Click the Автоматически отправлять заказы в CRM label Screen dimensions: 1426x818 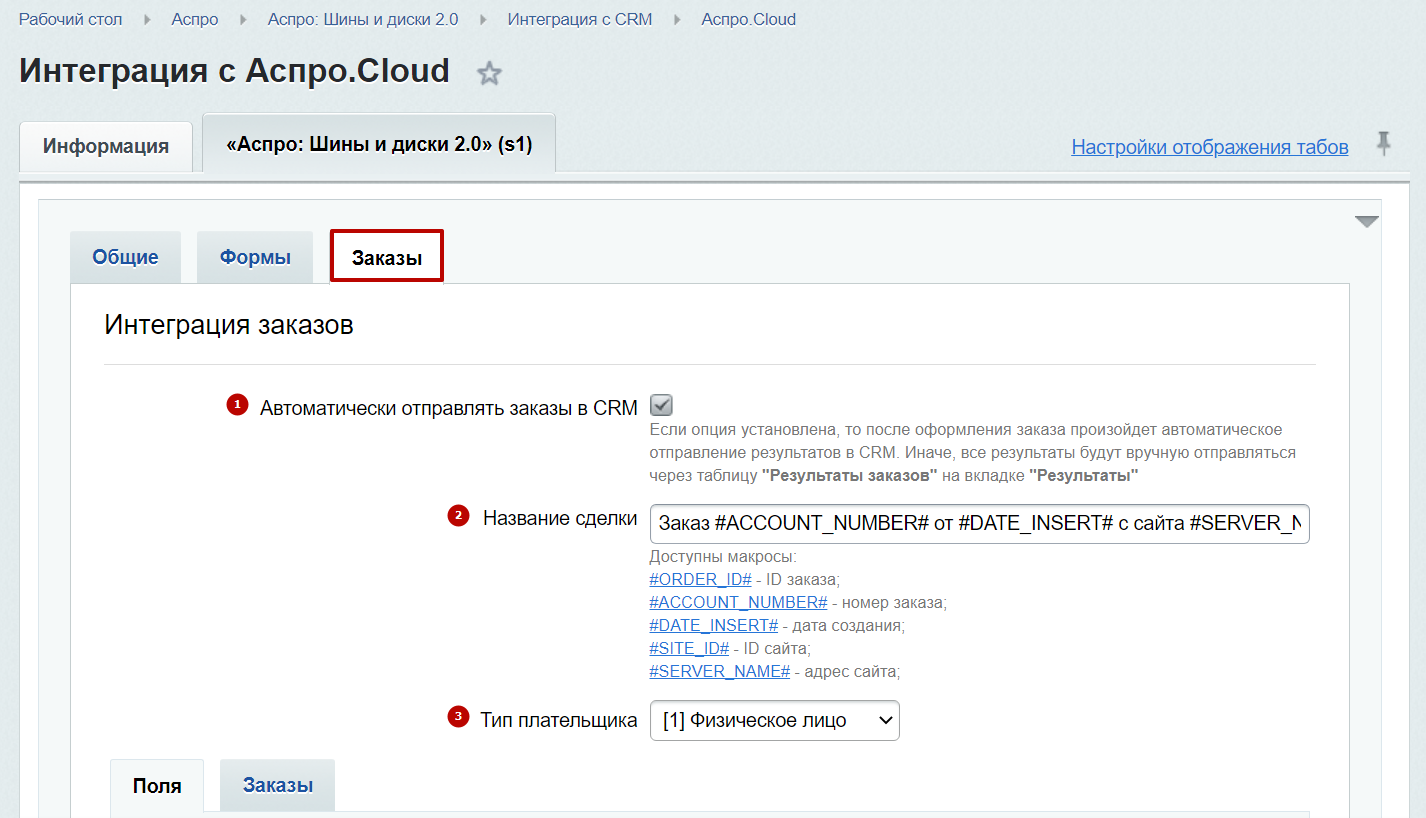[x=449, y=407]
